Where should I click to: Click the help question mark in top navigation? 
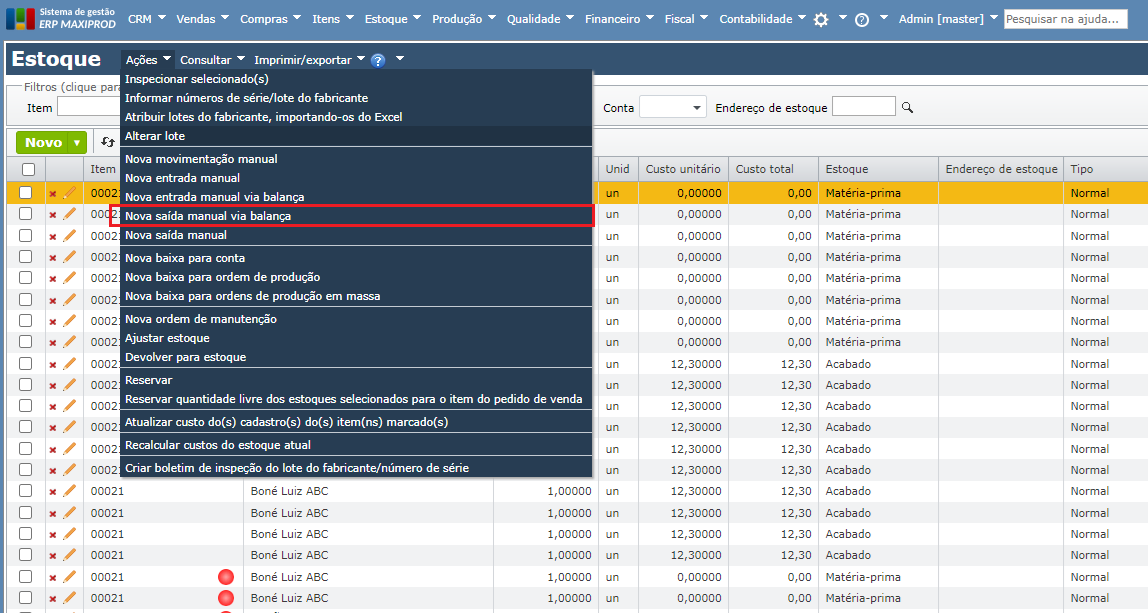[862, 19]
